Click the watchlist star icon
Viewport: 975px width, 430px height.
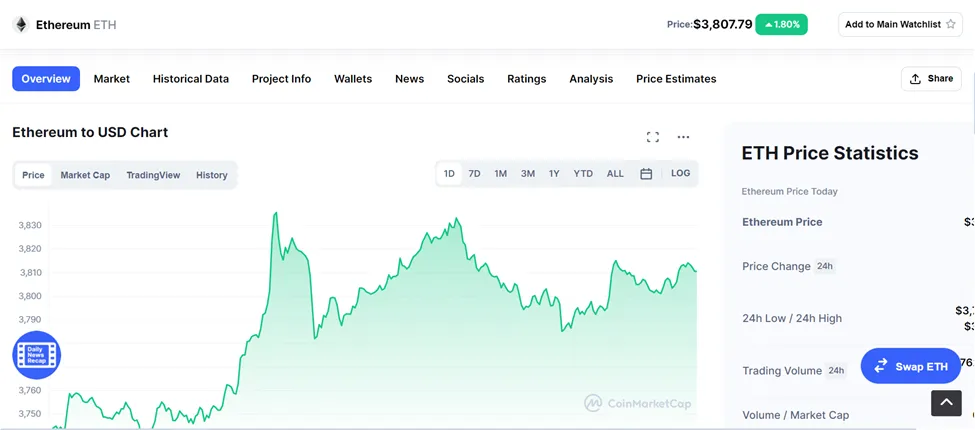[x=950, y=25]
